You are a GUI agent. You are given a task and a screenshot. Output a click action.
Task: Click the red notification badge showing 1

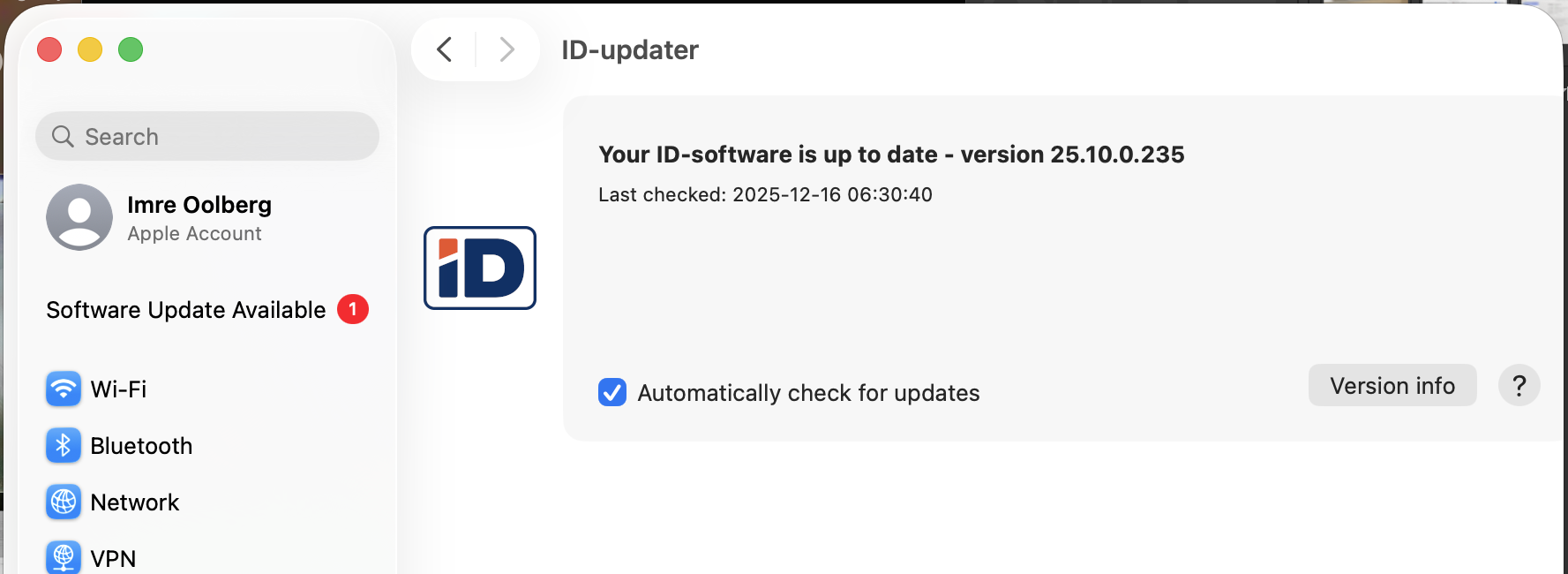coord(353,310)
